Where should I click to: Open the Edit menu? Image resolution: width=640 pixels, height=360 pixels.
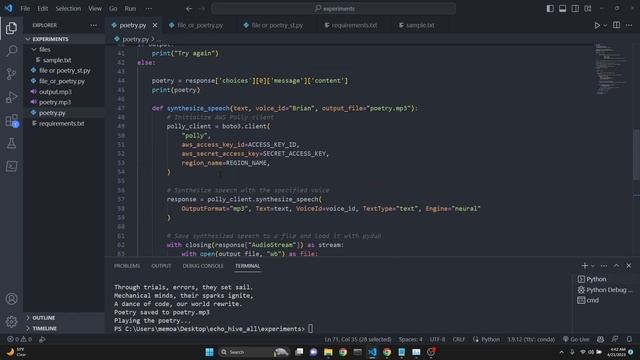point(42,9)
